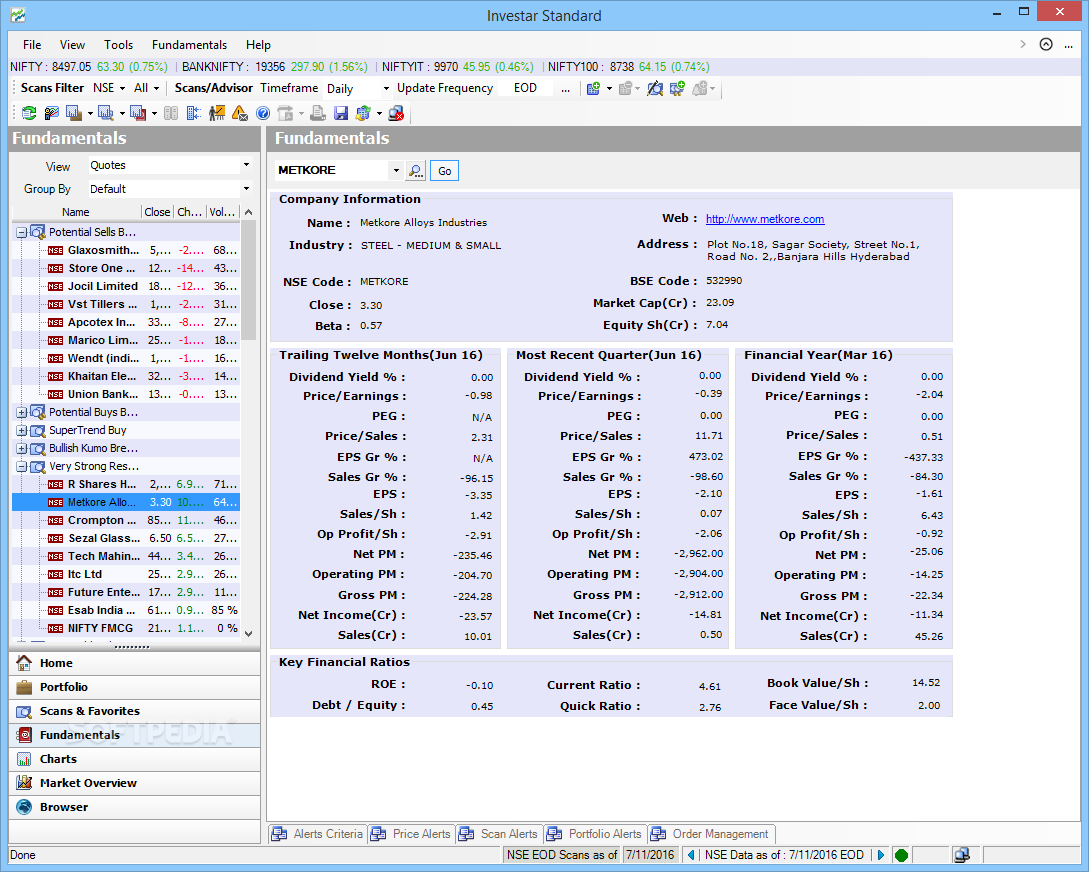Open the metkore.com website link
Image resolution: width=1089 pixels, height=872 pixels.
(765, 219)
